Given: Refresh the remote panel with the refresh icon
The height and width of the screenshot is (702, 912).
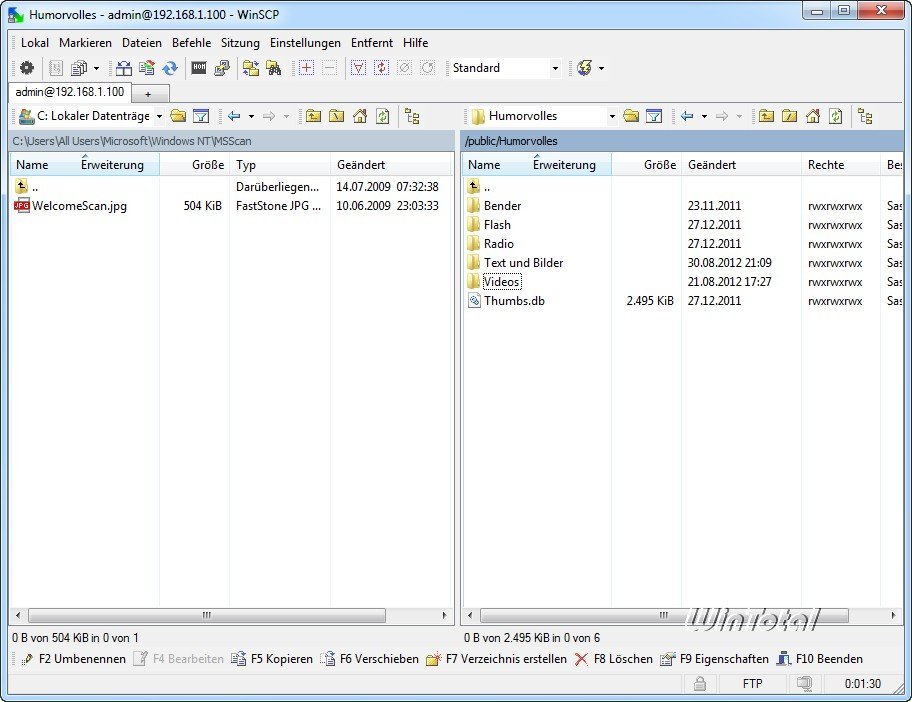Looking at the screenshot, I should pos(834,116).
